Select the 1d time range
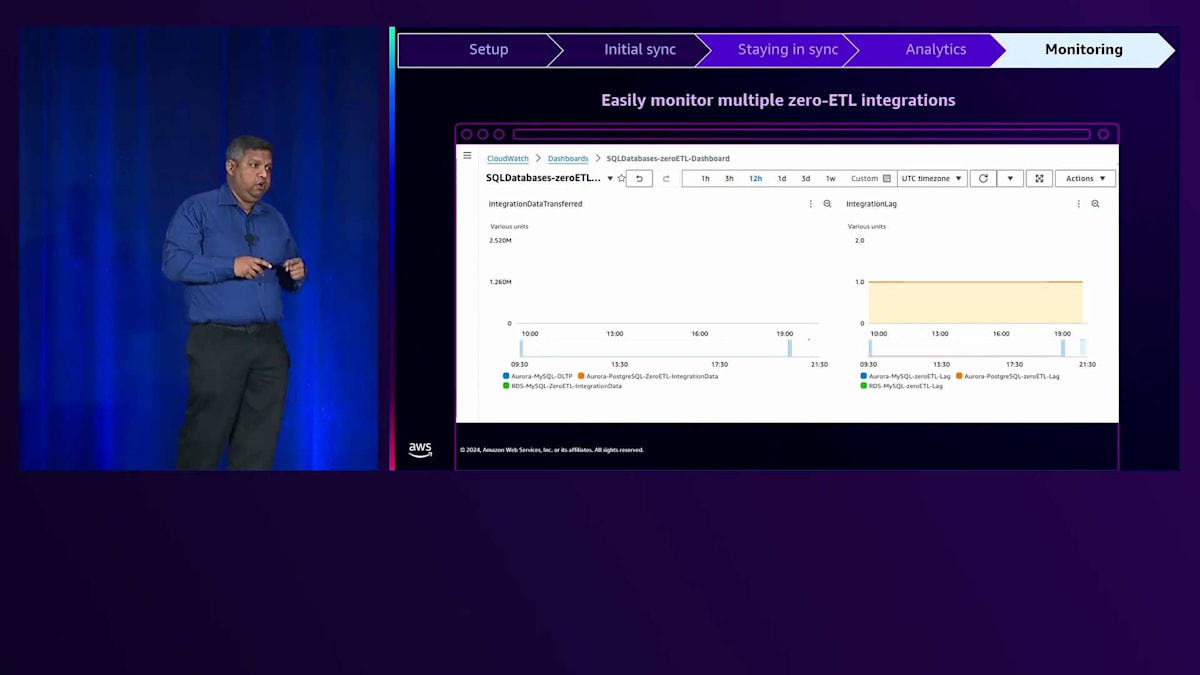Image resolution: width=1200 pixels, height=675 pixels. 781,178
